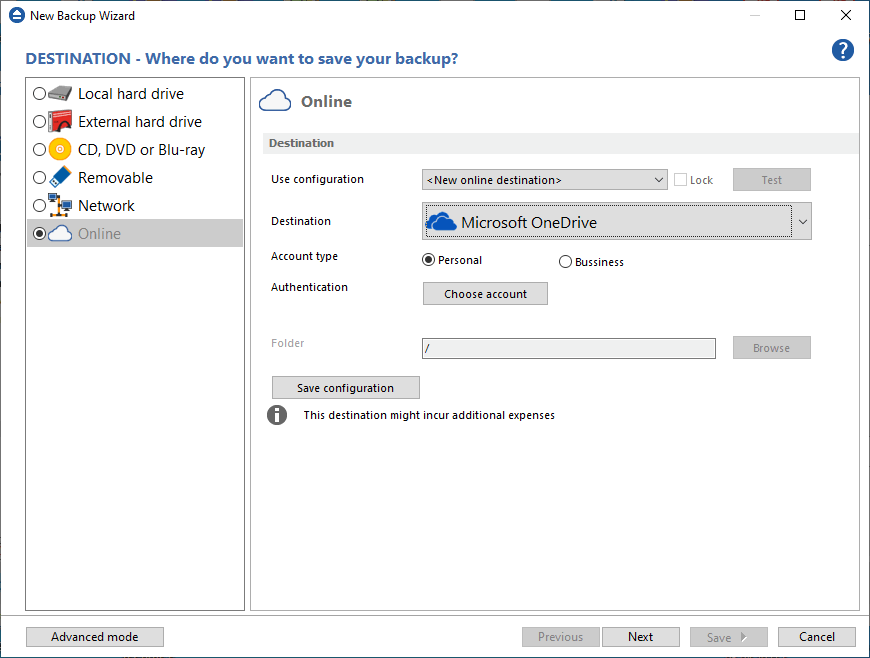Enable the Lock checkbox
Image resolution: width=870 pixels, height=658 pixels.
(x=680, y=180)
